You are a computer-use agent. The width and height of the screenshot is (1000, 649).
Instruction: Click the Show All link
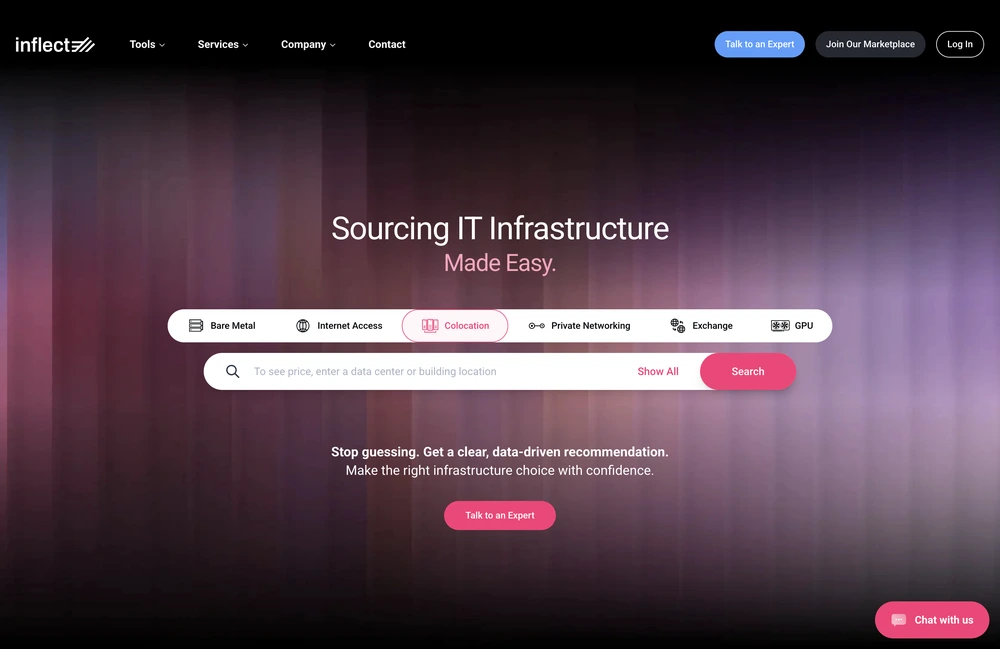658,371
